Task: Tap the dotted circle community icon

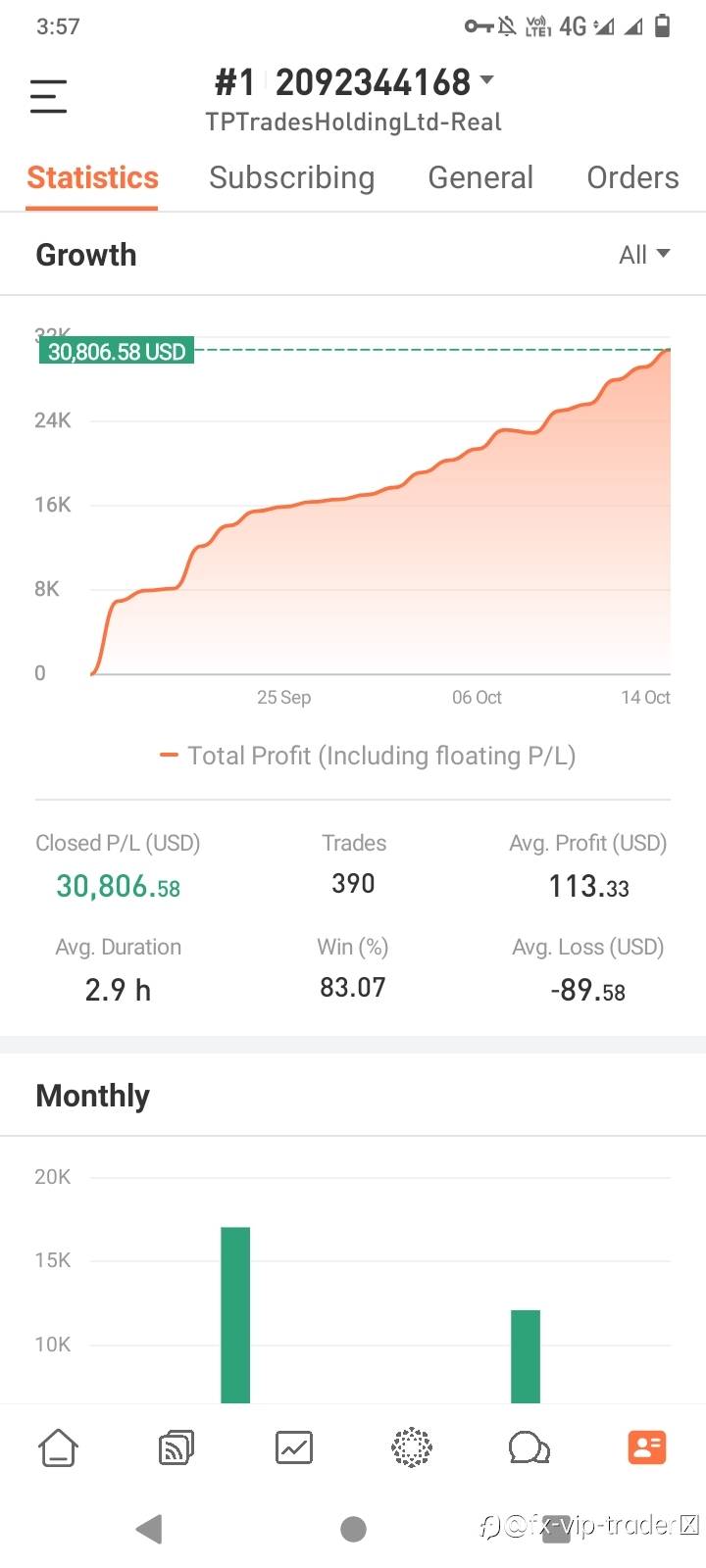Action: [x=412, y=1447]
